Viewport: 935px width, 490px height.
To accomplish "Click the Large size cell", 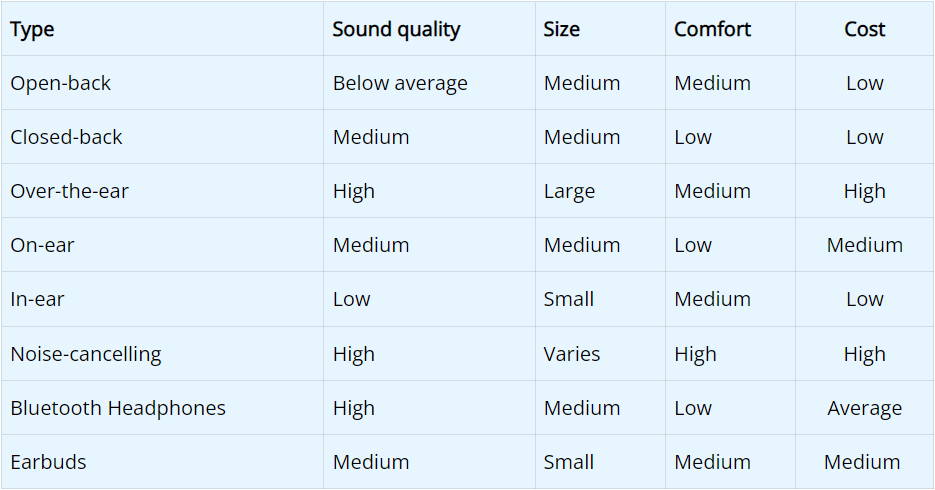I will pos(569,192).
